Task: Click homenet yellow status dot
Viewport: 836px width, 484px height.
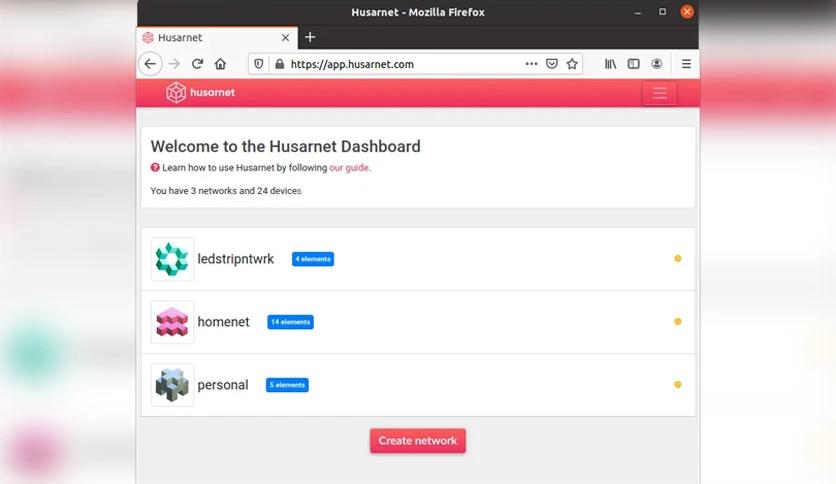Action: (x=678, y=321)
